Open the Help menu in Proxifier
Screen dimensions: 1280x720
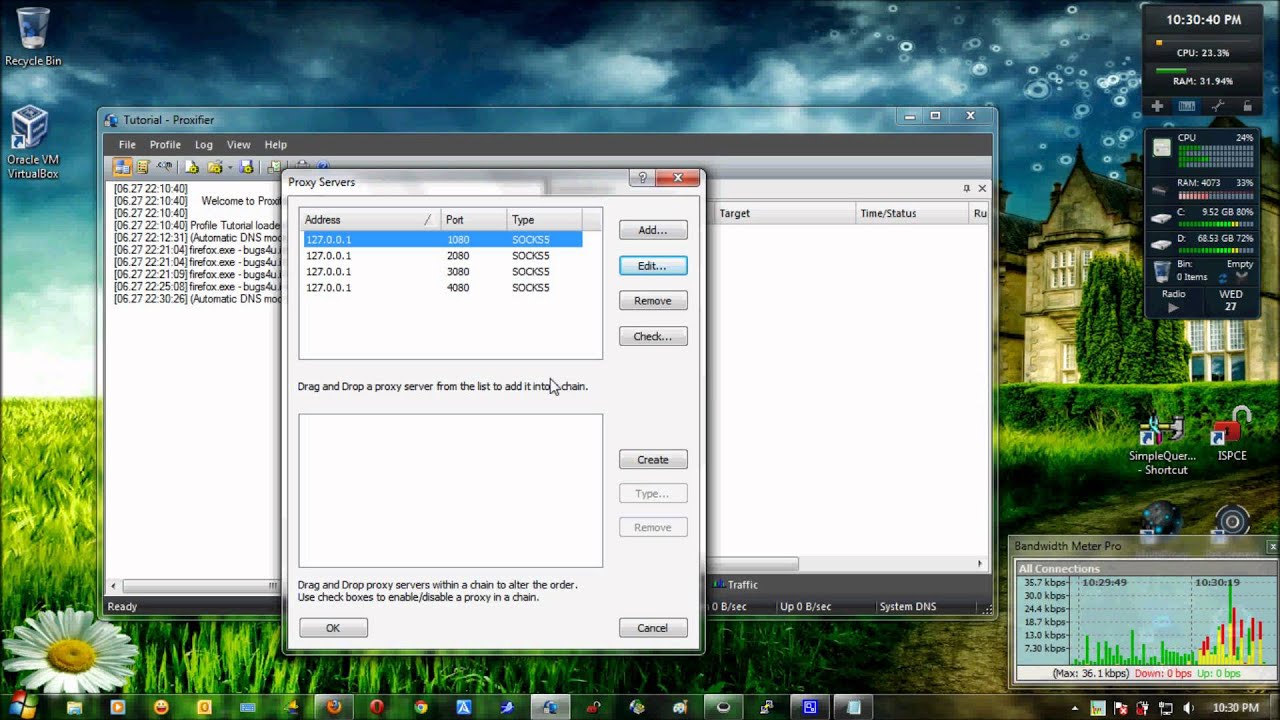(275, 145)
